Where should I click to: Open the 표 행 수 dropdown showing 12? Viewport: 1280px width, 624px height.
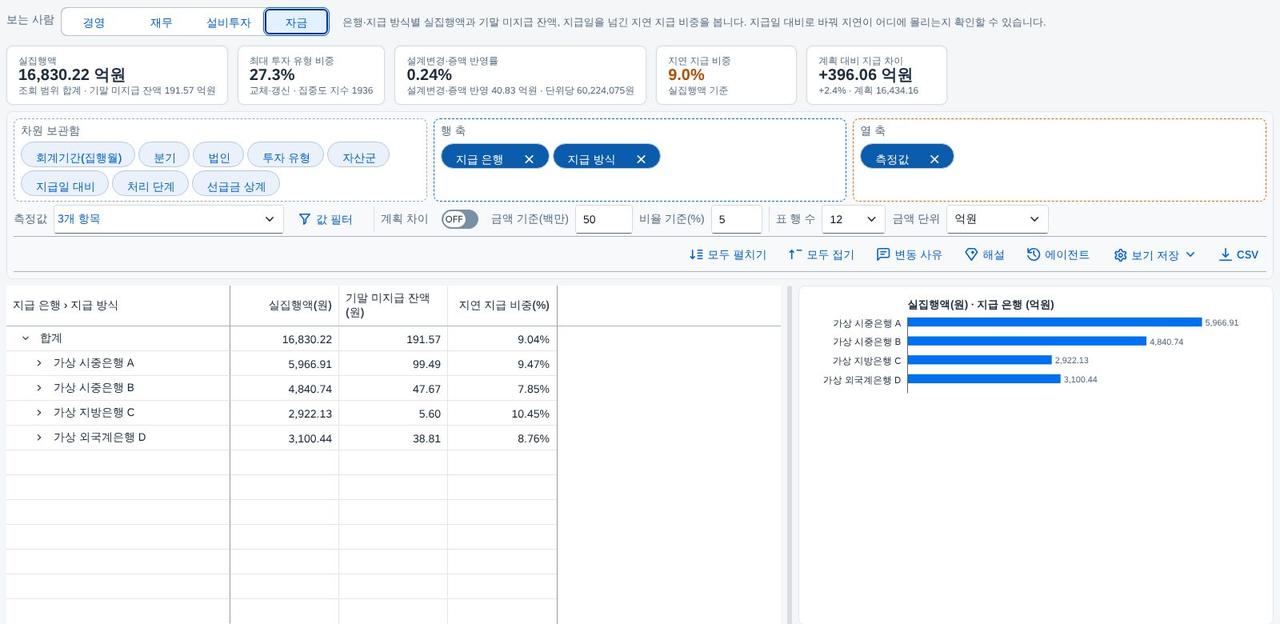[853, 219]
